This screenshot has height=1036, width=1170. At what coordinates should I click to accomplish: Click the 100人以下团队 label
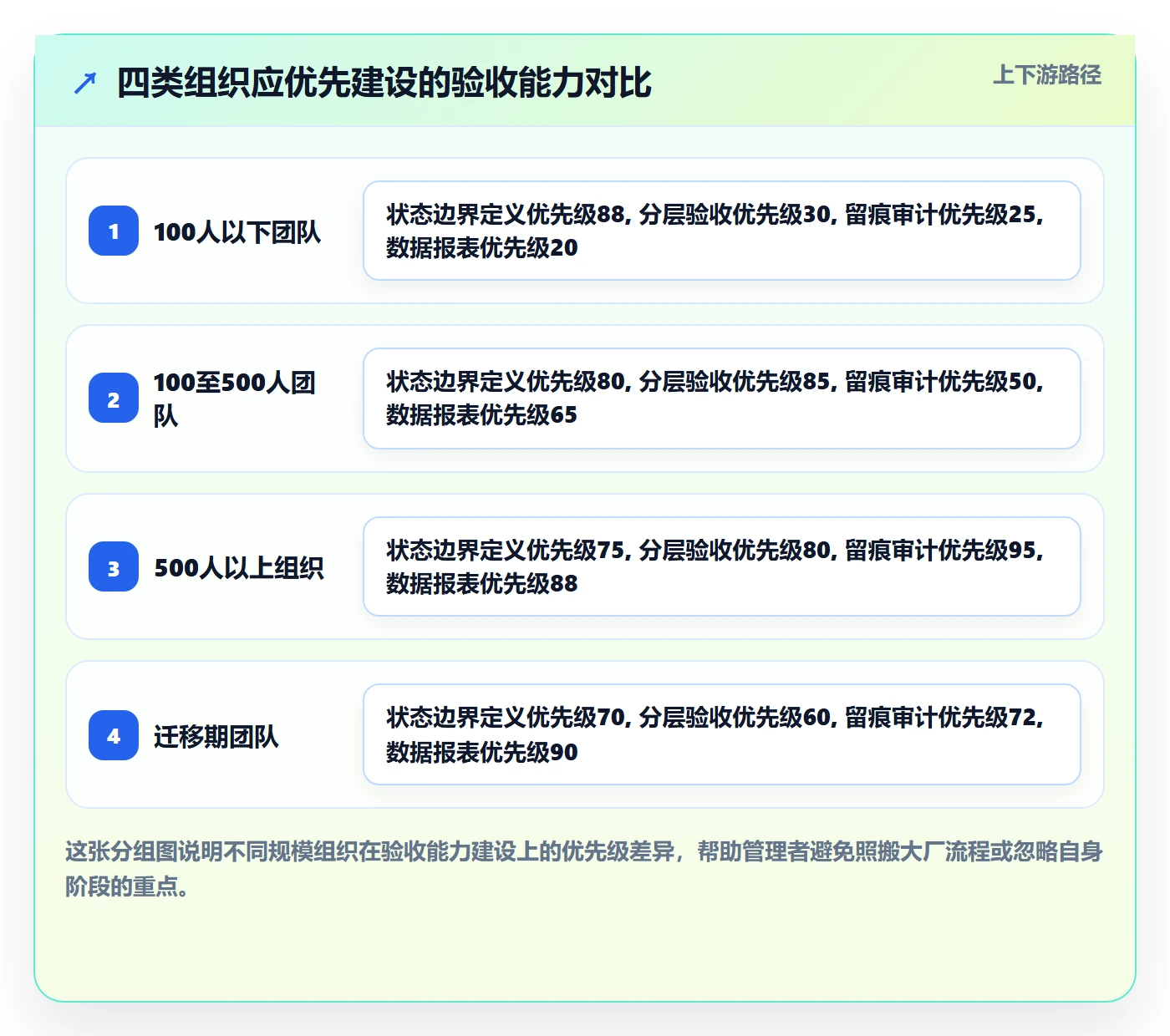click(237, 231)
